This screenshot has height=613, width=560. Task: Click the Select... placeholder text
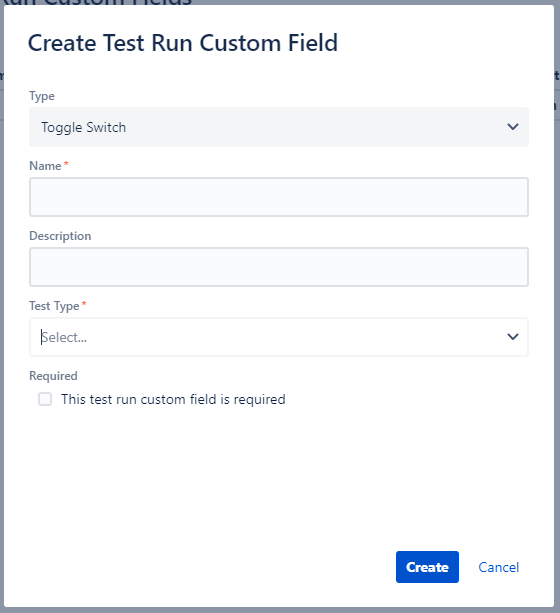[64, 337]
